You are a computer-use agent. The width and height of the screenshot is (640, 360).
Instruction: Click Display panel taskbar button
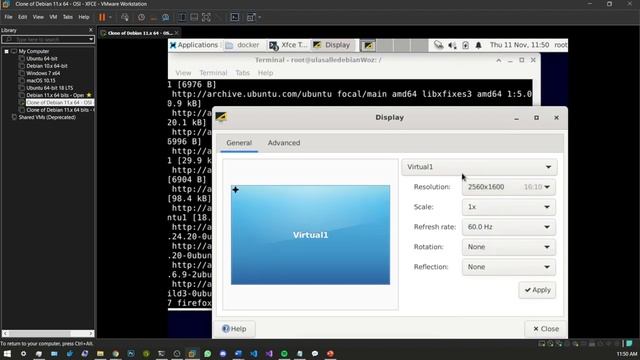pos(332,45)
